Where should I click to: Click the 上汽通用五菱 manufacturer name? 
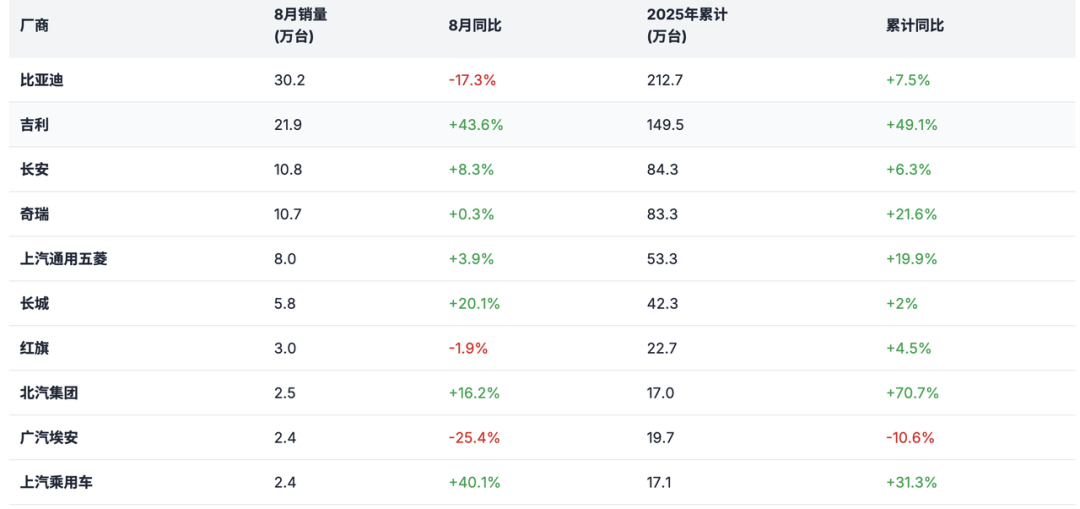pos(63,259)
